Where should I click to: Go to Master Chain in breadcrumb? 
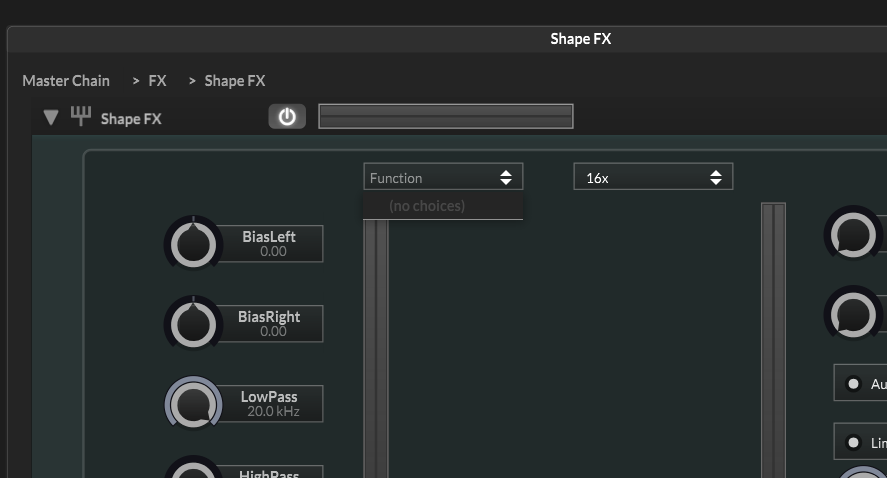click(66, 81)
